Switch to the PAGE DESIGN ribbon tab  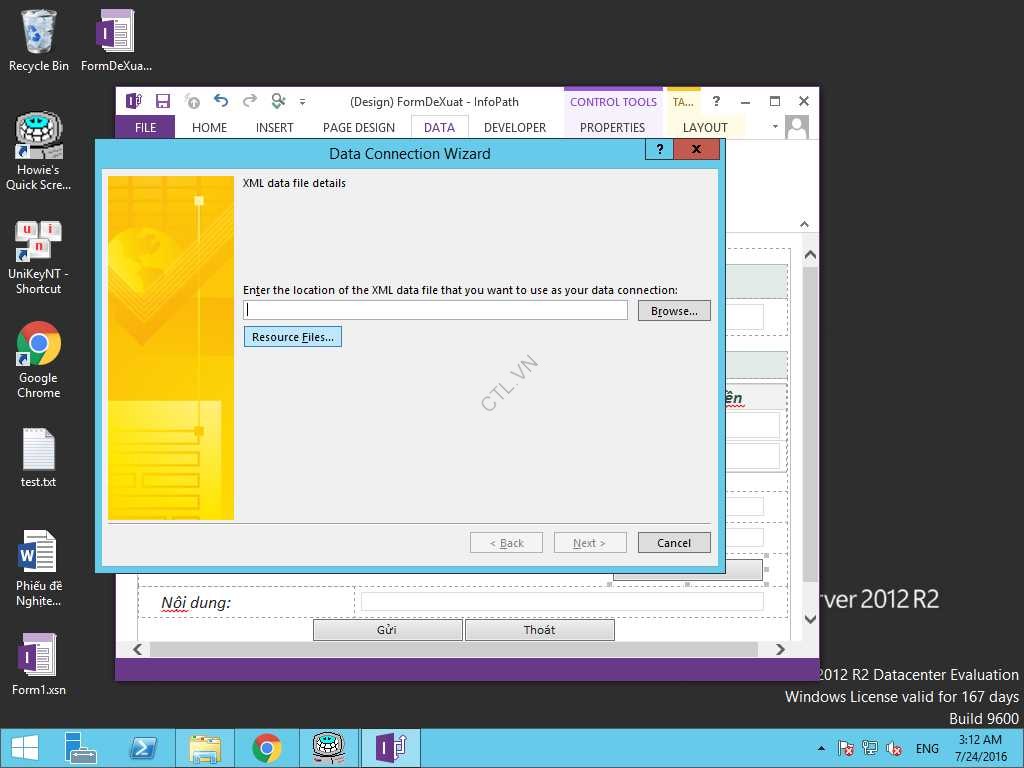[x=359, y=128]
